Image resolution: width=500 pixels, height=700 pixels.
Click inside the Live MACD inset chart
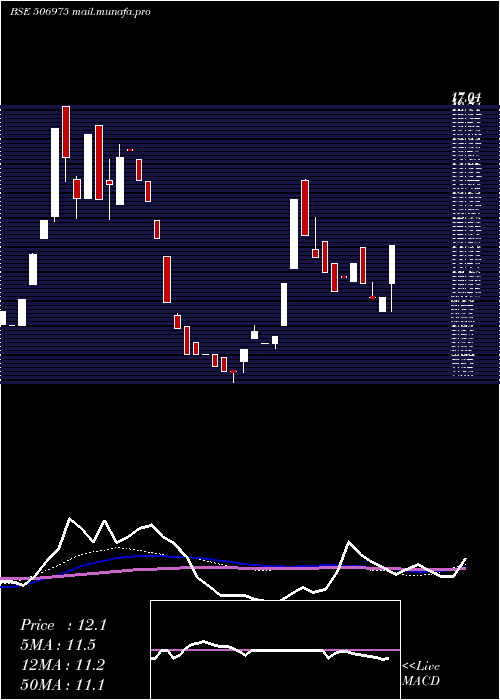tap(275, 650)
